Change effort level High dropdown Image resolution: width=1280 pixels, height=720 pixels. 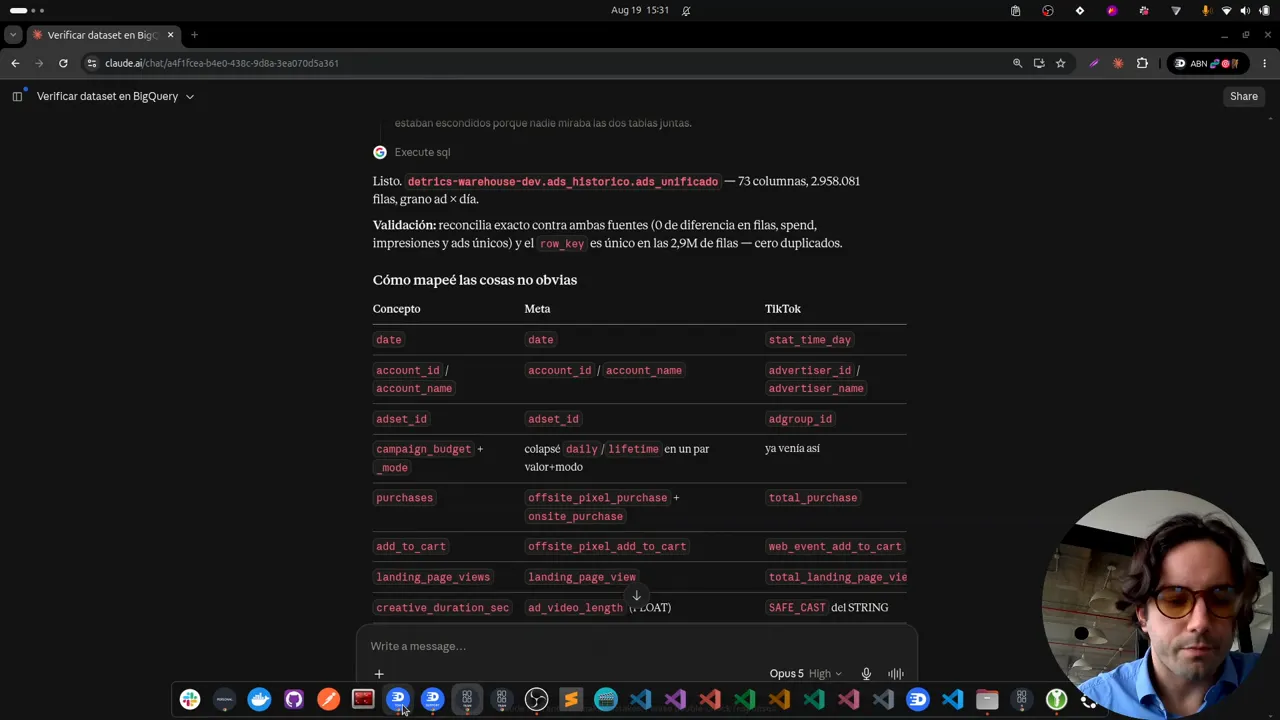[x=825, y=674]
